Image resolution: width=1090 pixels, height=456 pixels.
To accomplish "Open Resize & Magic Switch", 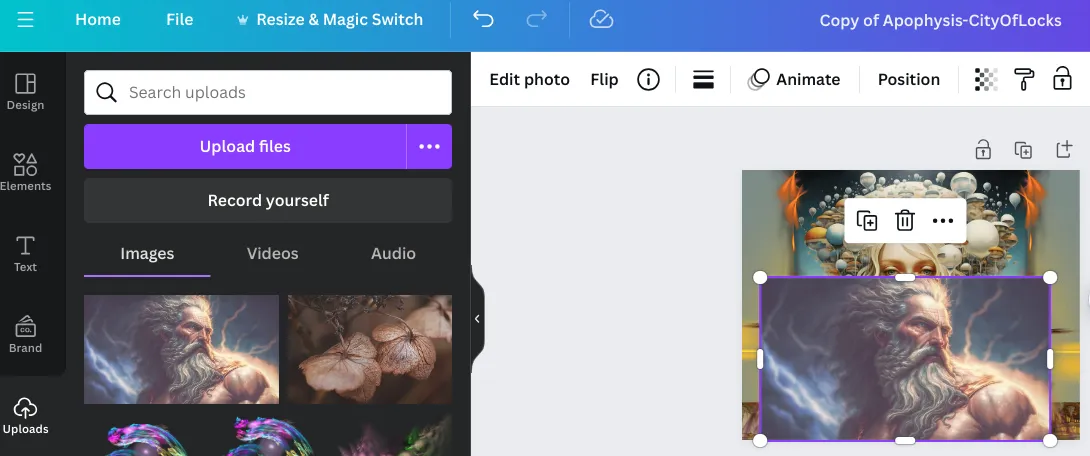I will 330,19.
